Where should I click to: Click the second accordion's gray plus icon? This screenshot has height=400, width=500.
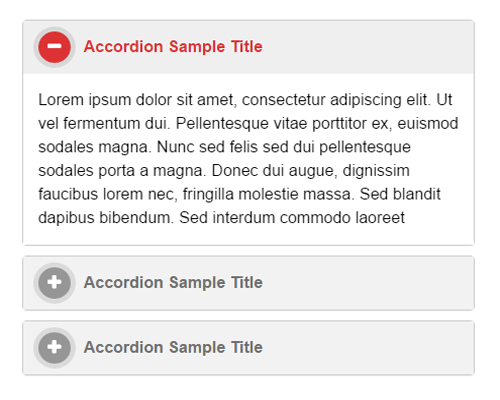point(54,283)
